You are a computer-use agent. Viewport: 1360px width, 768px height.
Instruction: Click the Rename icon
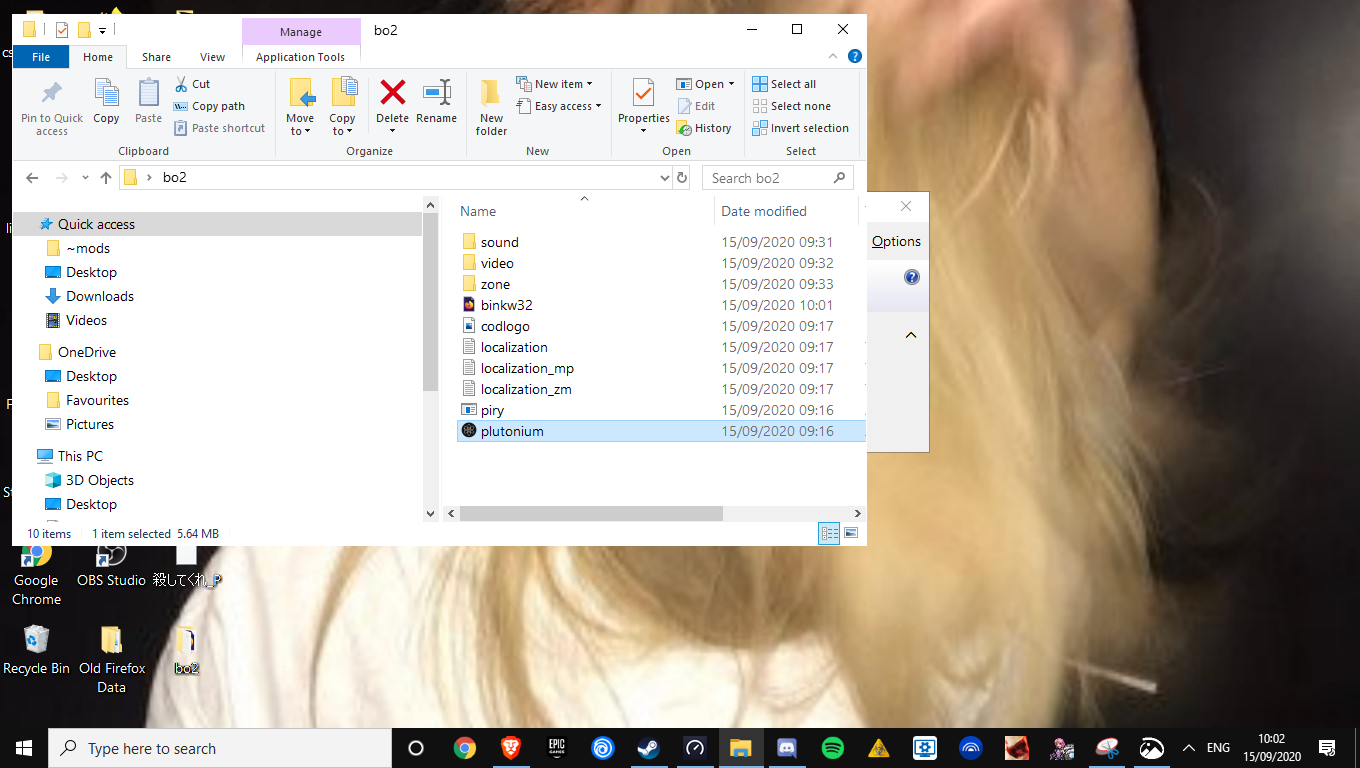pos(436,93)
